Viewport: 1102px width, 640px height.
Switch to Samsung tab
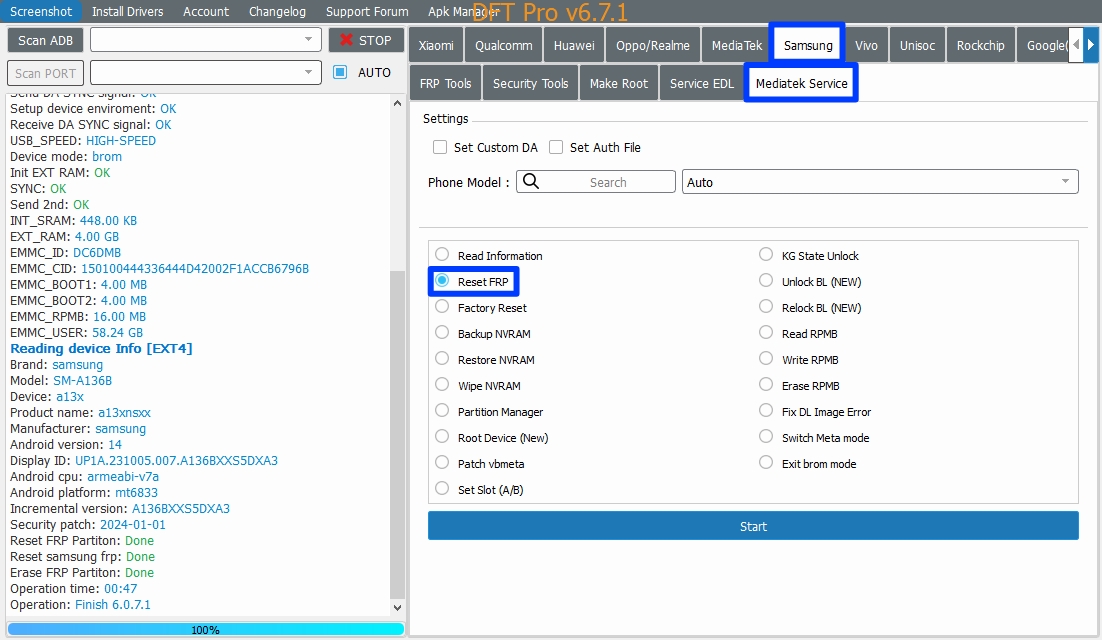pyautogui.click(x=808, y=45)
